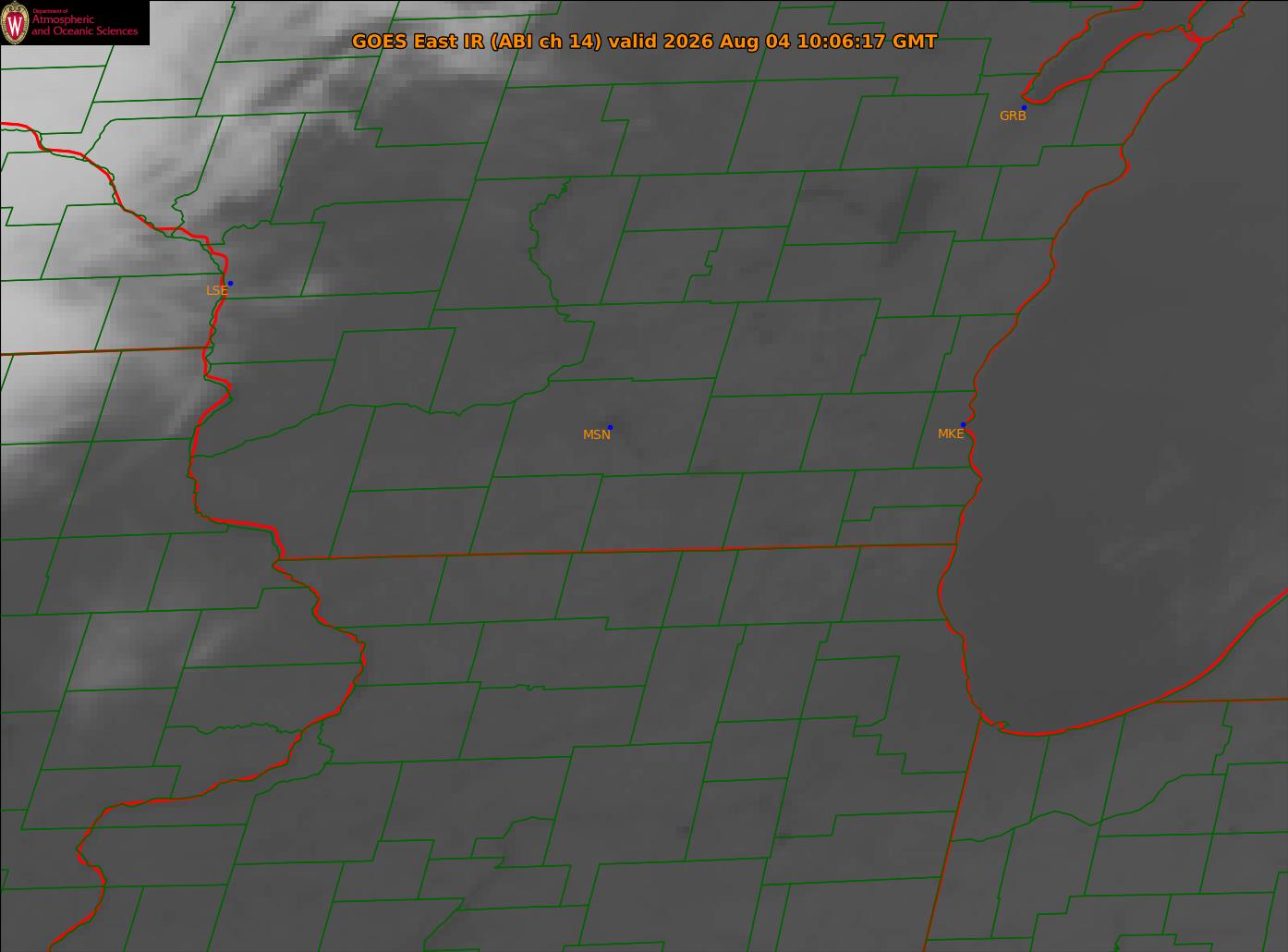Click the Atmospheric and Oceanic Sciences logo
Screen dimensions: 1288x952
(75, 23)
